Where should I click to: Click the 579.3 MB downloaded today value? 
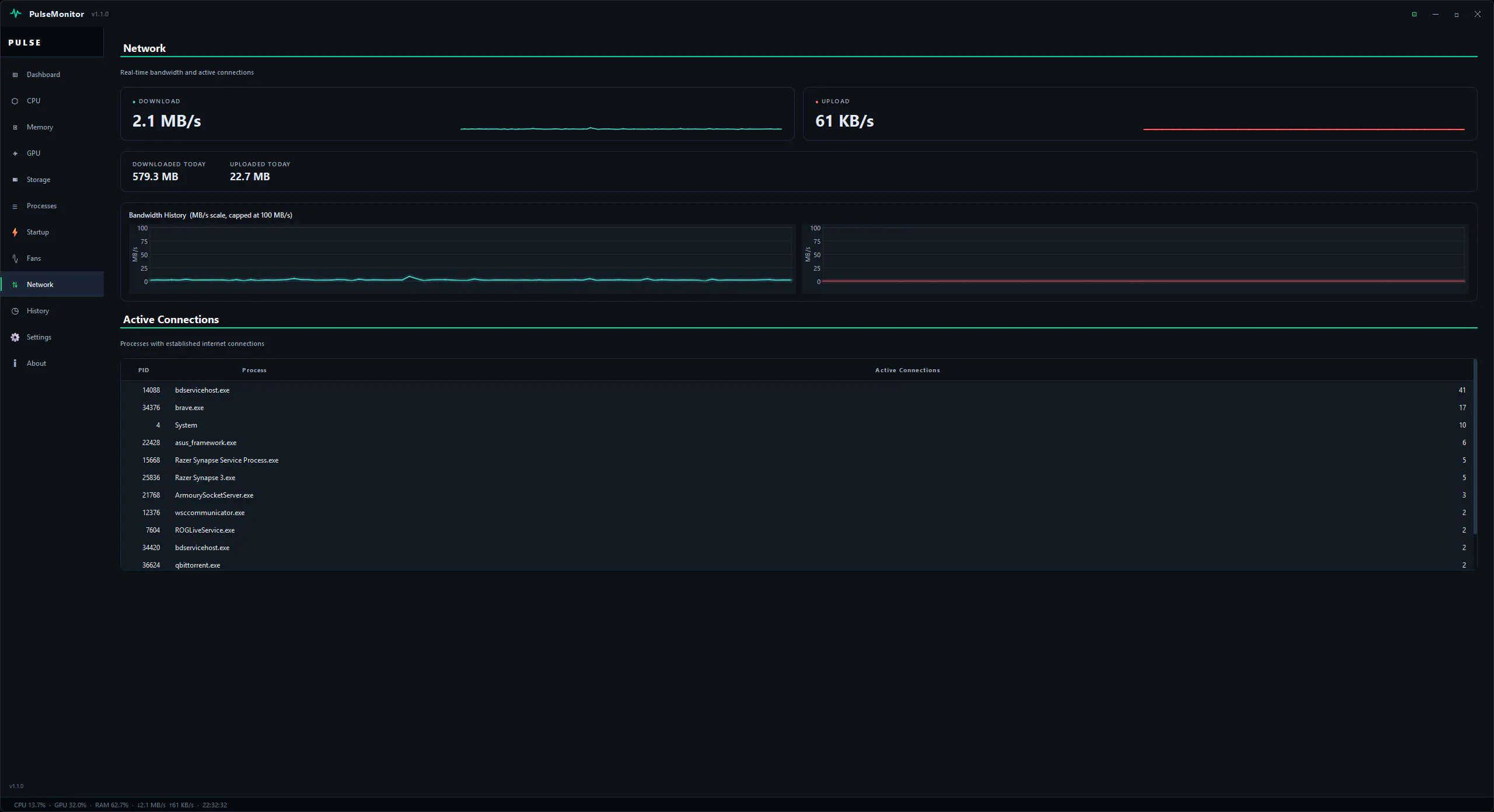click(155, 177)
